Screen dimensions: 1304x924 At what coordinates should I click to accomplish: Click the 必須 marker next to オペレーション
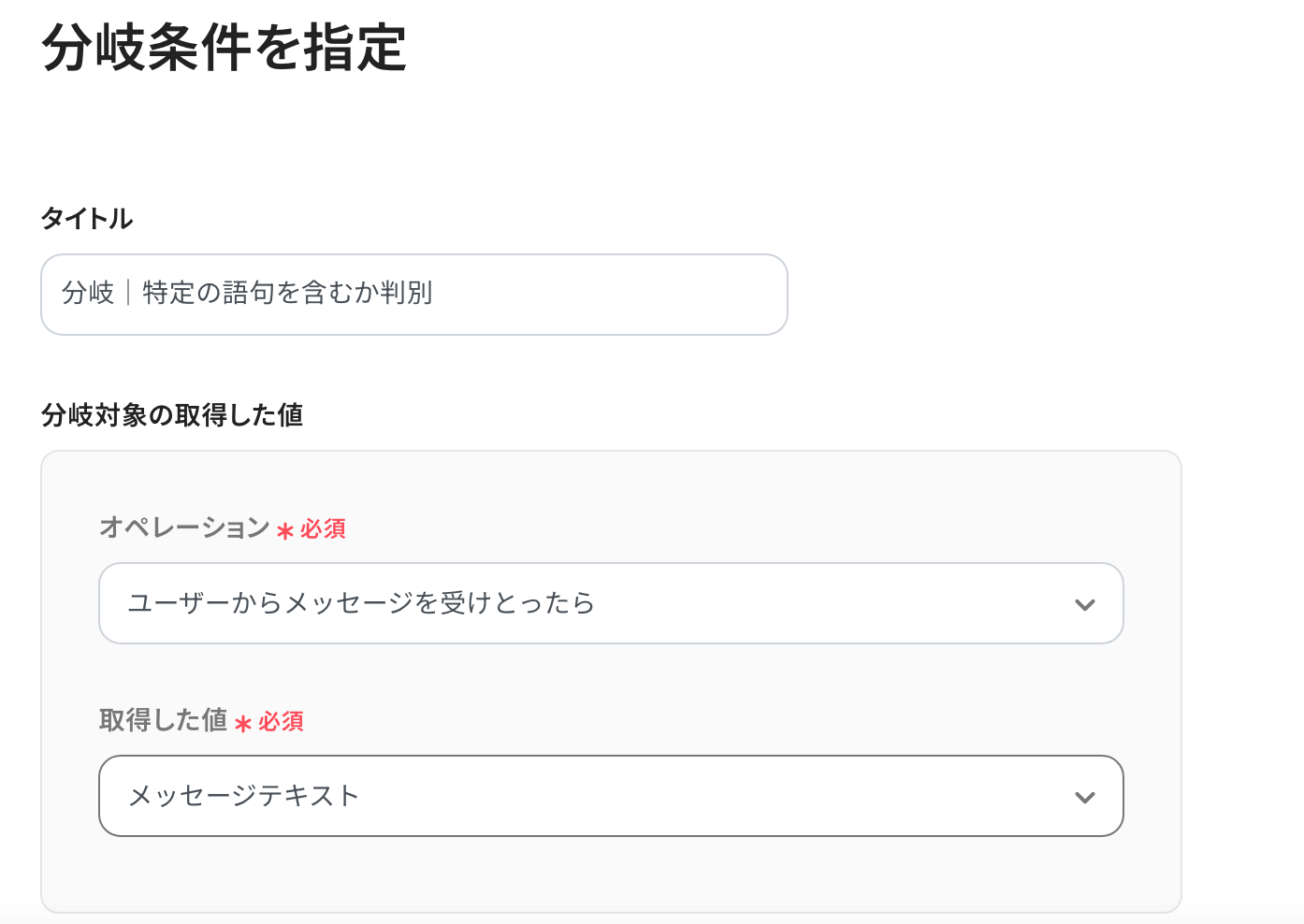[324, 529]
